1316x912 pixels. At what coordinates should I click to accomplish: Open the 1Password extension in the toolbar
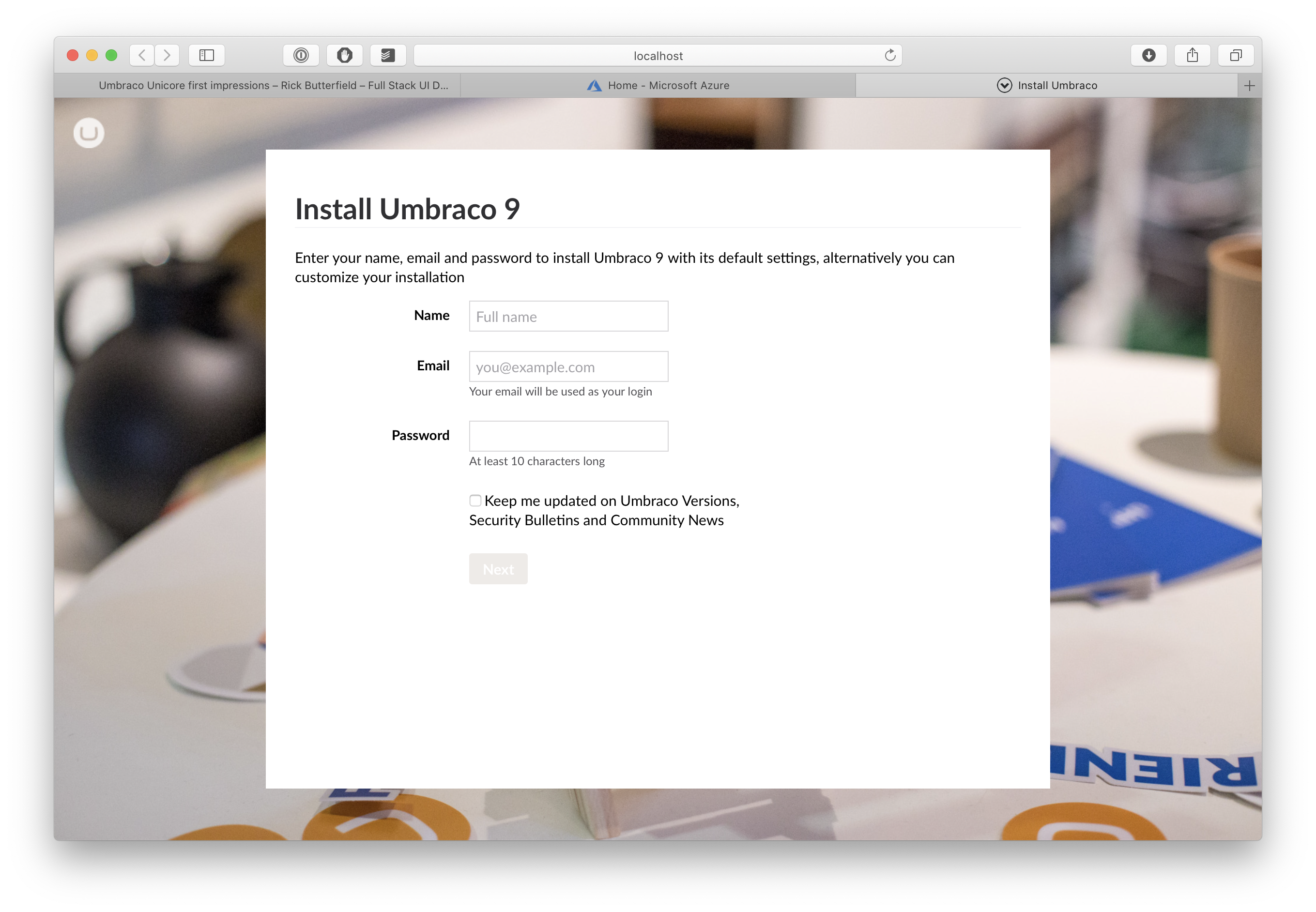click(x=301, y=55)
